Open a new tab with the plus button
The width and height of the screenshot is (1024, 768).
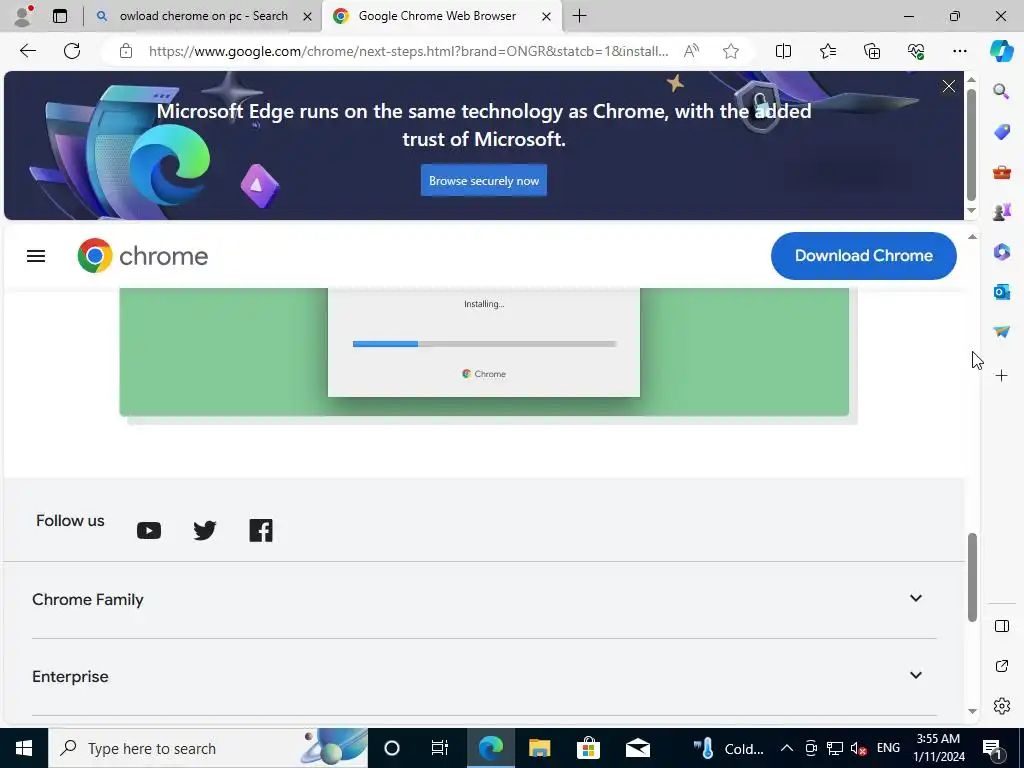[x=579, y=16]
